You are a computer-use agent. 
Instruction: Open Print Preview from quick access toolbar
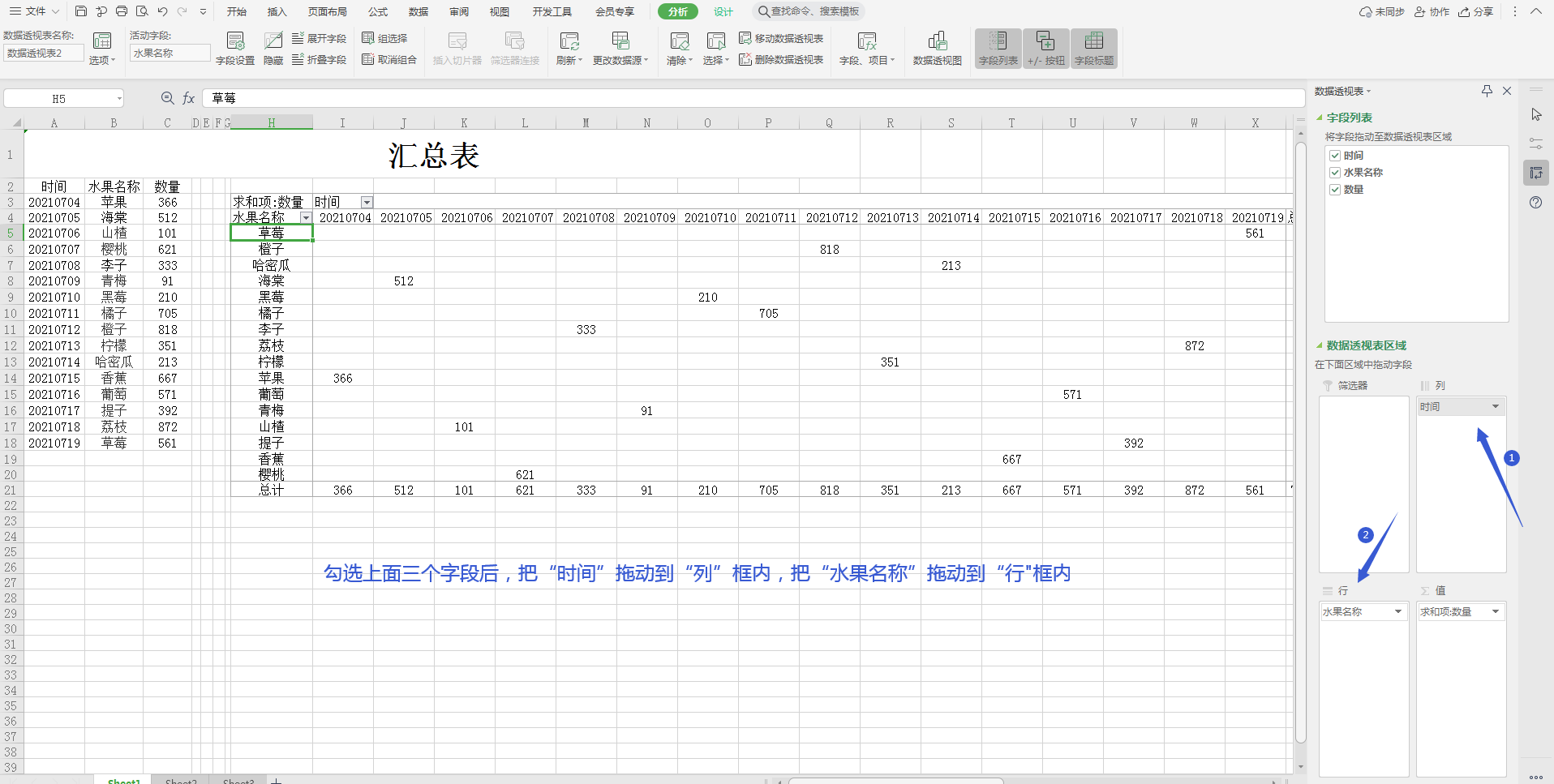(x=142, y=11)
